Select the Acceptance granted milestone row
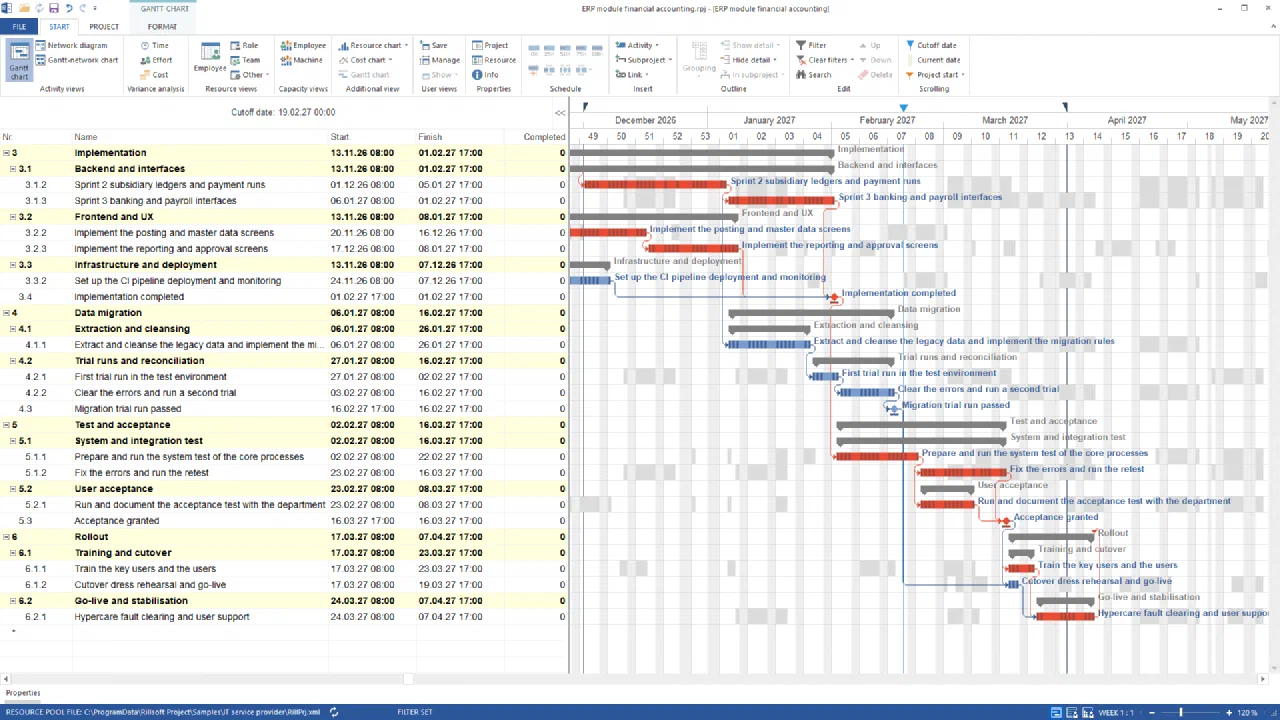The image size is (1280, 720). pyautogui.click(x=284, y=521)
